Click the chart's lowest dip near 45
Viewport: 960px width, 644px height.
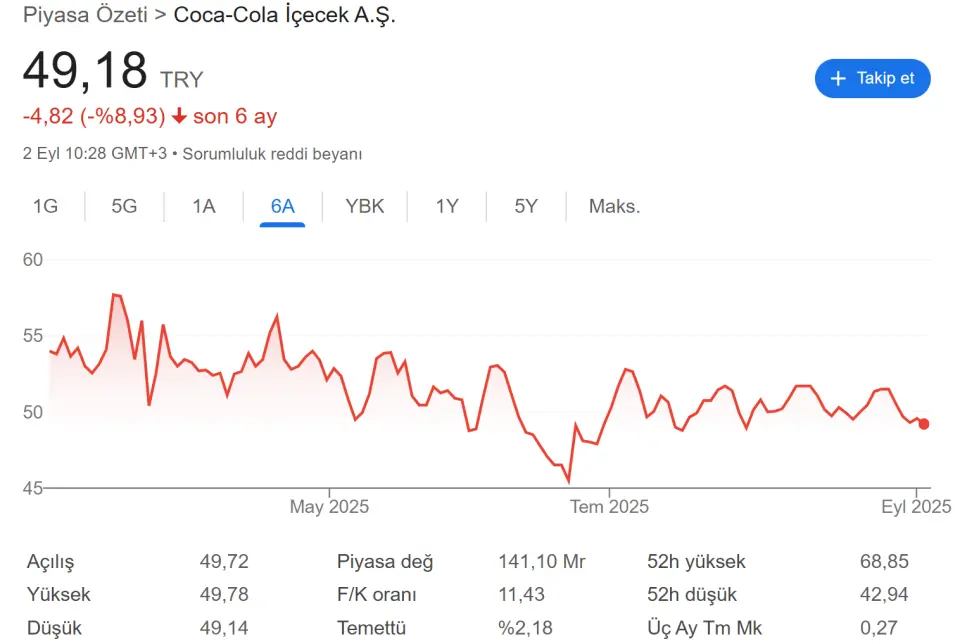tap(569, 482)
